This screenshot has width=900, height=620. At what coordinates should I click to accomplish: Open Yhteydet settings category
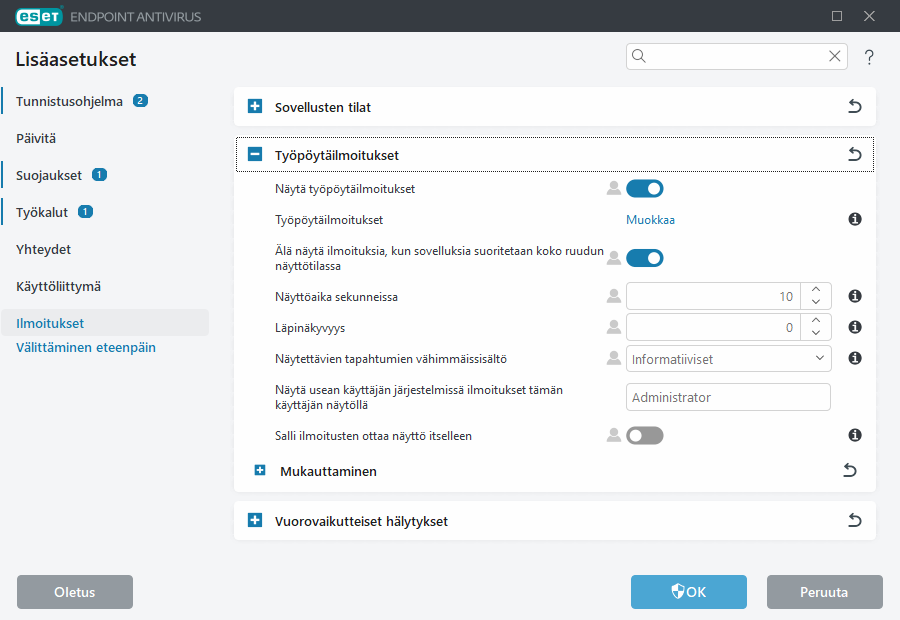pyautogui.click(x=44, y=249)
